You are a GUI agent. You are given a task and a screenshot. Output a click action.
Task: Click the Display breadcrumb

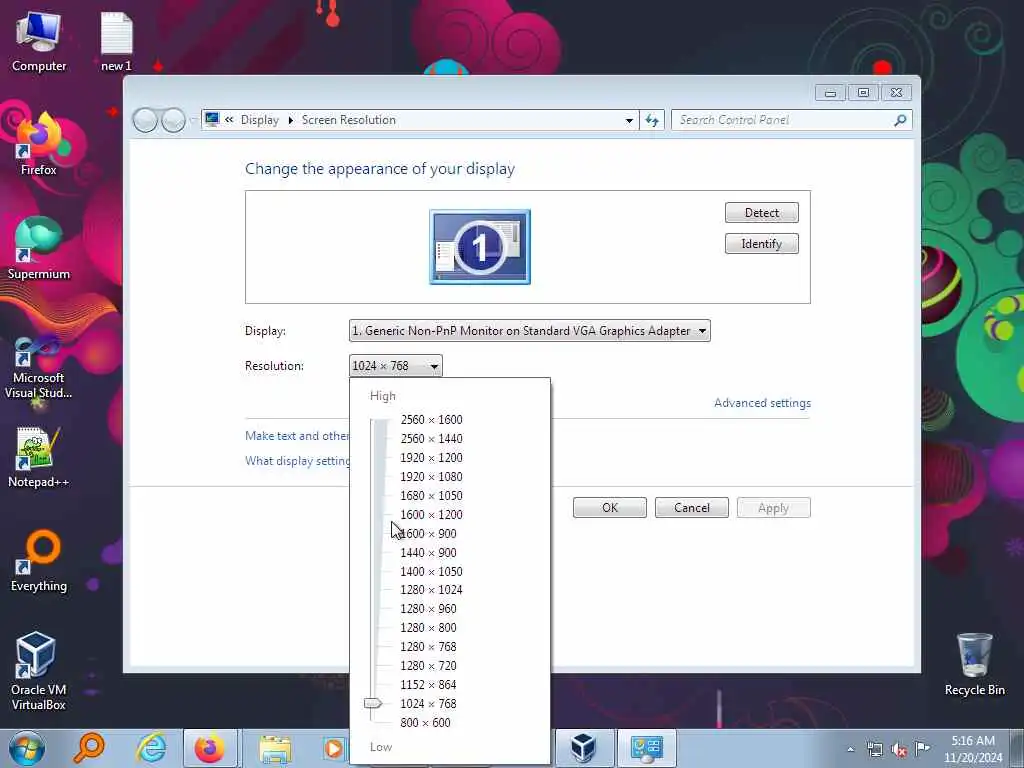(x=259, y=120)
